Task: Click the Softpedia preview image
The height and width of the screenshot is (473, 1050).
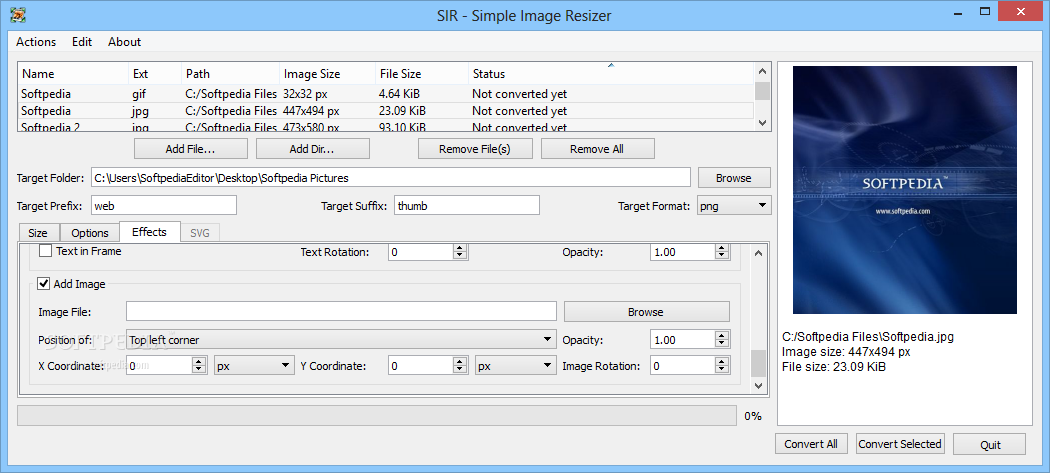Action: pos(905,190)
